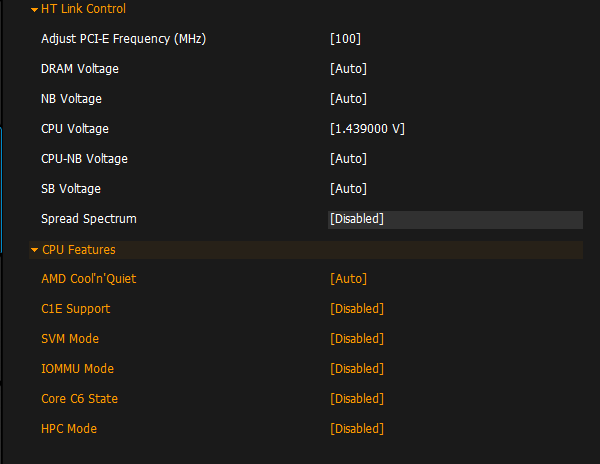Click the AMD Cool'n'Quiet label

click(89, 279)
